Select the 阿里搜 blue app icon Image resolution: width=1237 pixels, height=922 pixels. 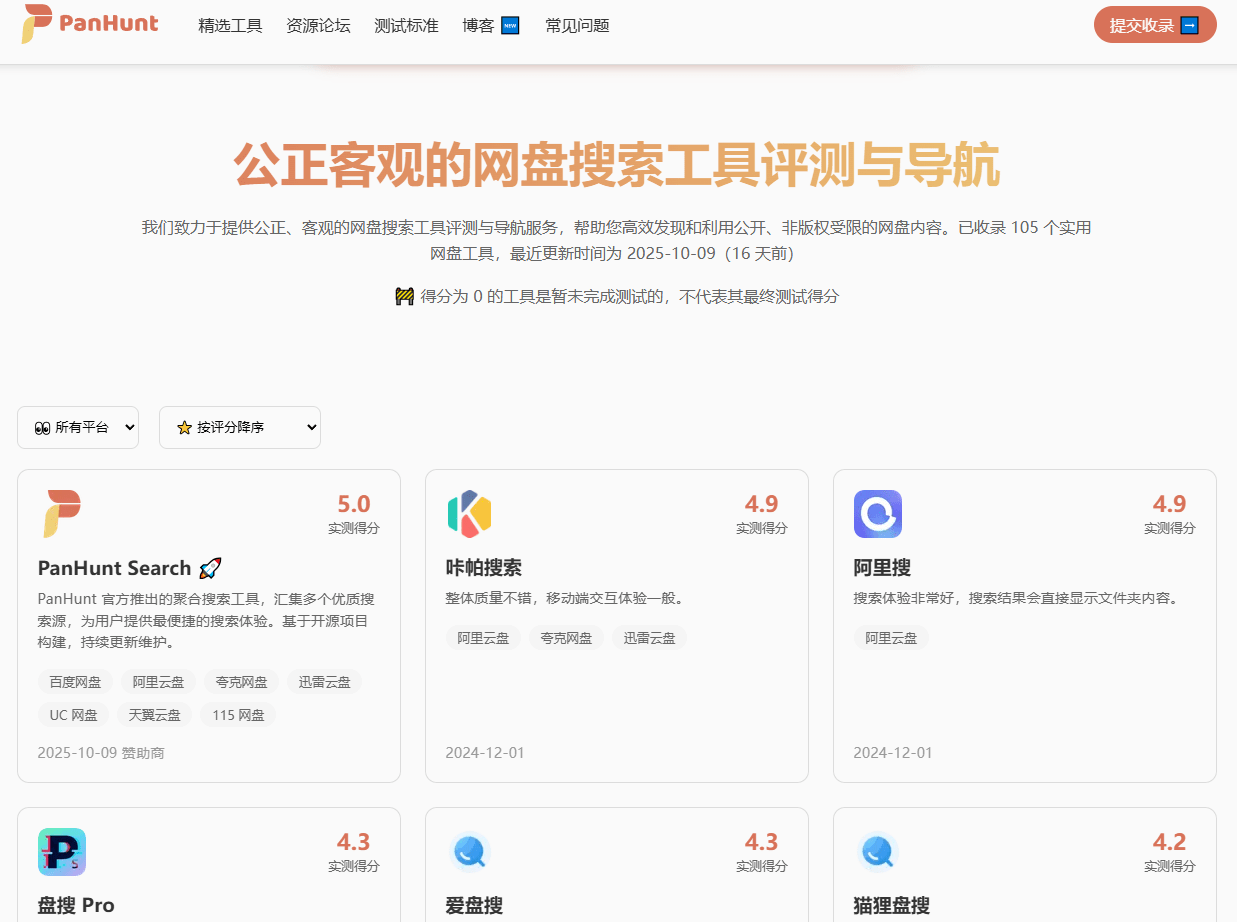880,514
